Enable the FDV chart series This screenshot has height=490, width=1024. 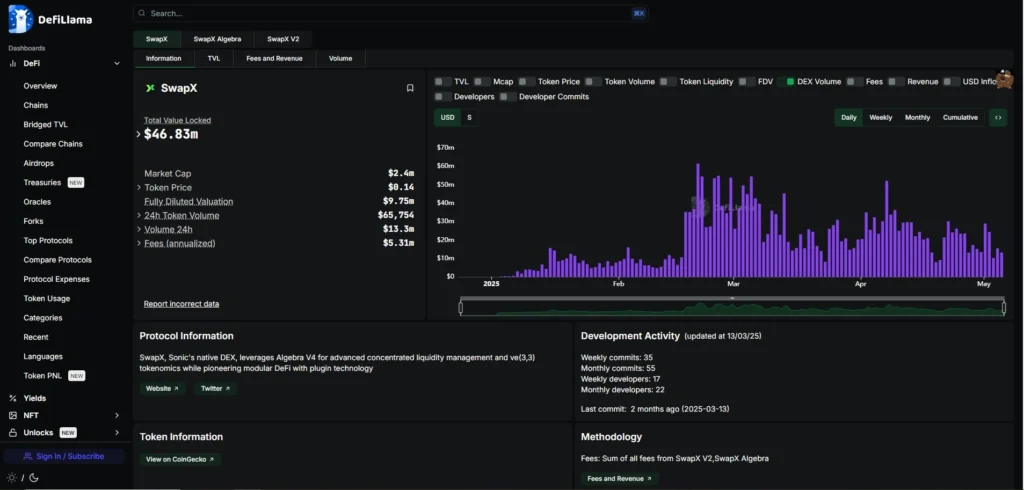(x=746, y=82)
